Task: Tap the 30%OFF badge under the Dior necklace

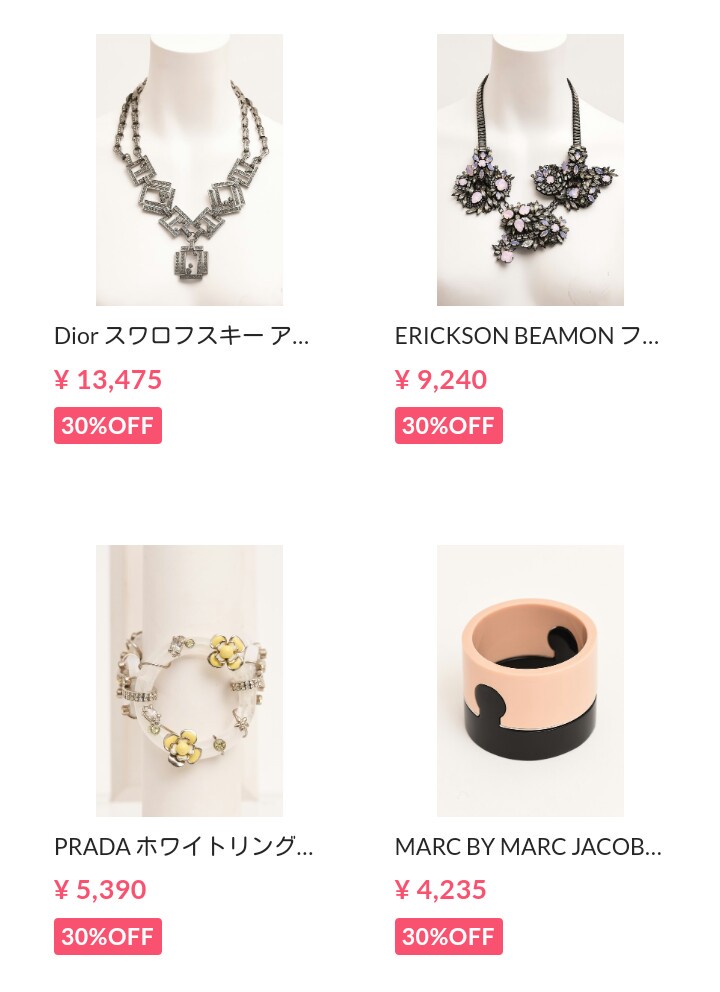Action: point(108,425)
